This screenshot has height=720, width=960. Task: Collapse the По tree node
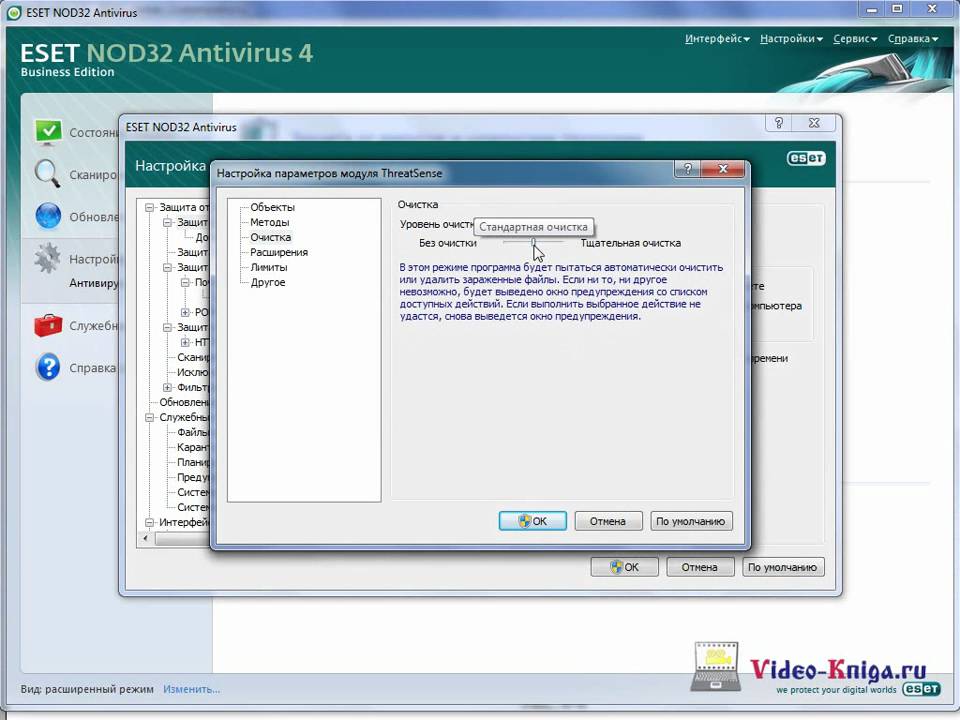click(x=185, y=282)
